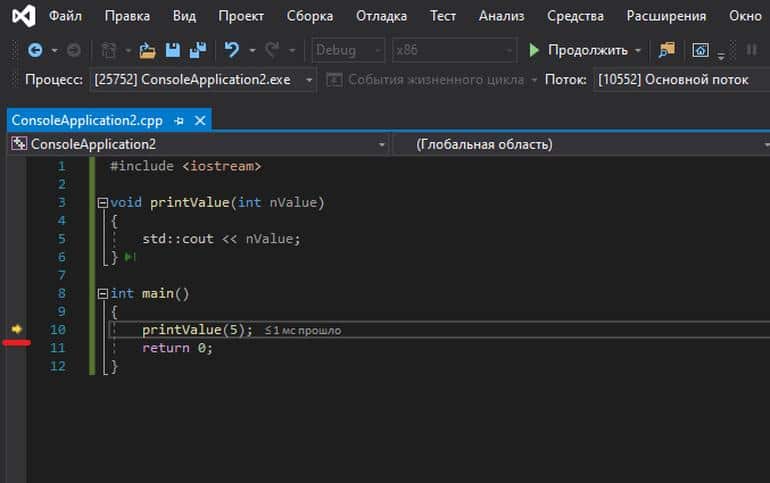Viewport: 770px width, 483px height.
Task: Open the navigate backward history dropdown
Action: (55, 51)
